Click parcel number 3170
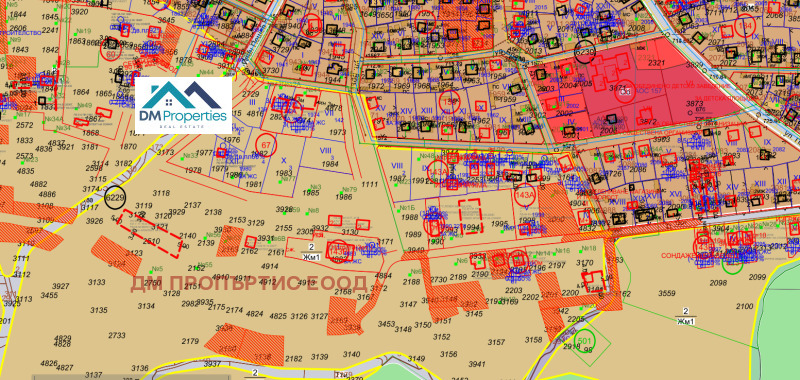 click(585, 263)
